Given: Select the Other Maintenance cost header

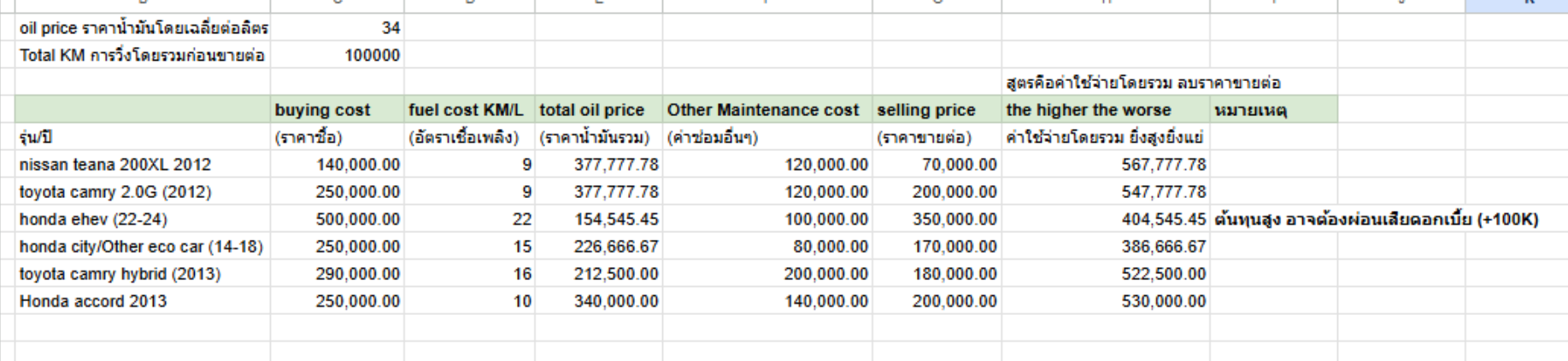Looking at the screenshot, I should coord(767,110).
